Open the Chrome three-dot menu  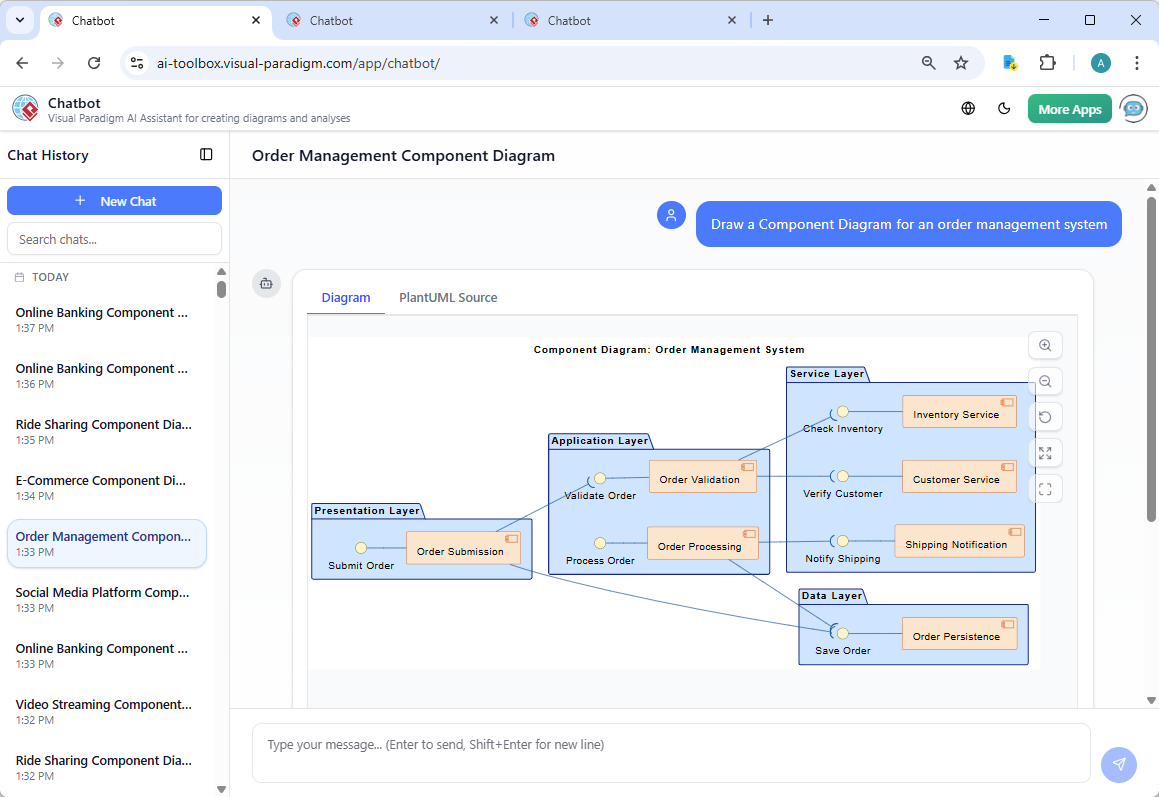1137,62
